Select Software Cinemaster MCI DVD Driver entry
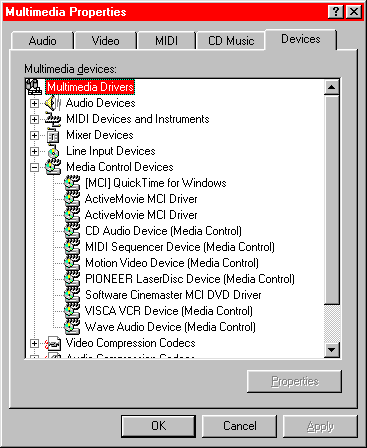Image resolution: width=367 pixels, height=448 pixels. (173, 295)
